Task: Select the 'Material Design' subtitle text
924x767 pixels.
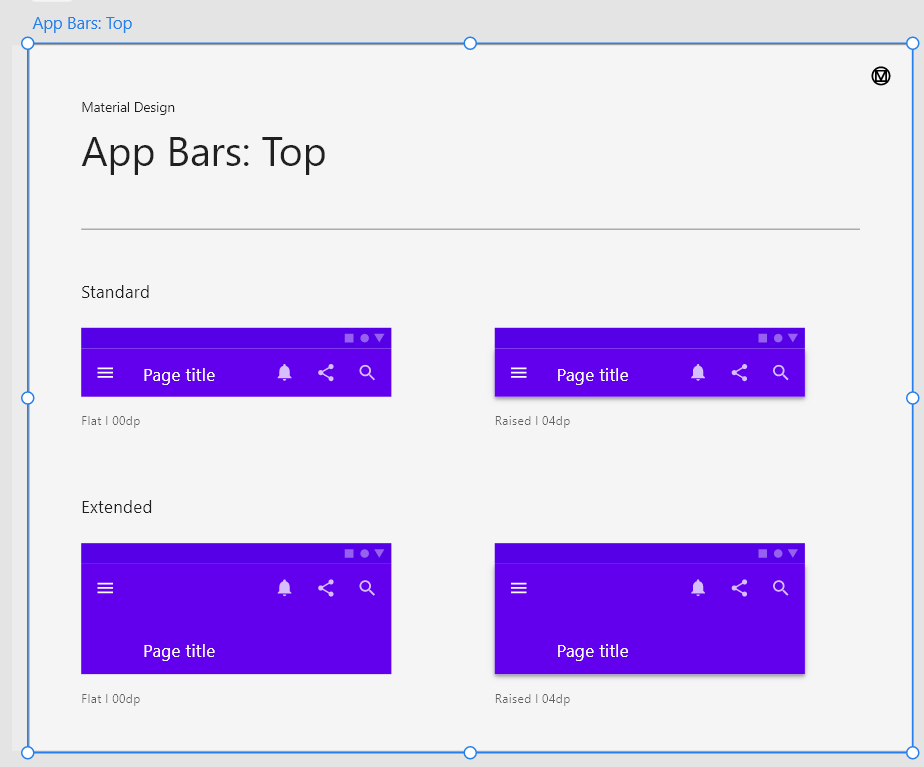Action: (x=128, y=107)
